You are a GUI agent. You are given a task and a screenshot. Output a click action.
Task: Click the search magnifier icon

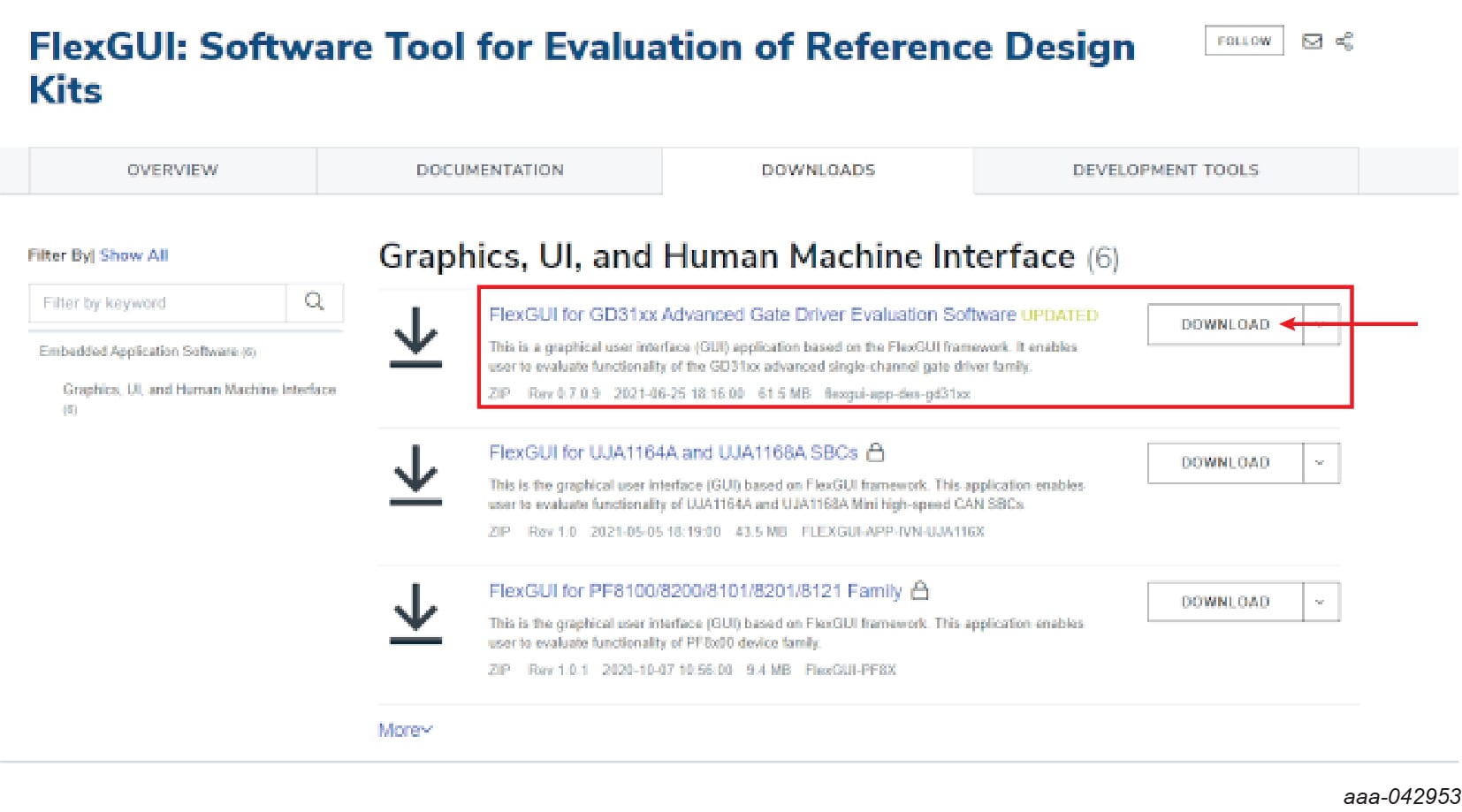tap(314, 302)
